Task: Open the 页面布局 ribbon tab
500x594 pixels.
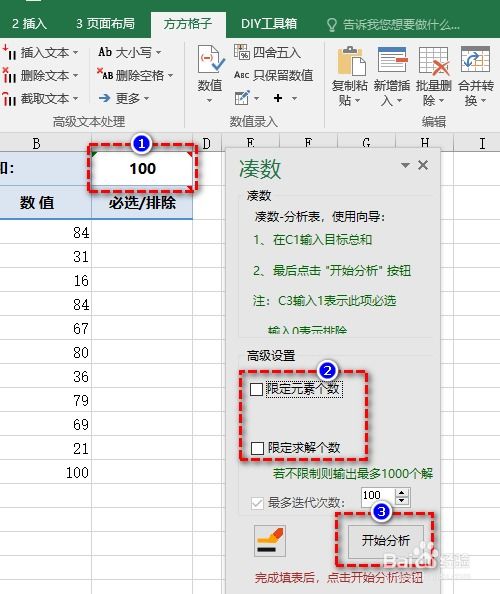Action: 105,24
